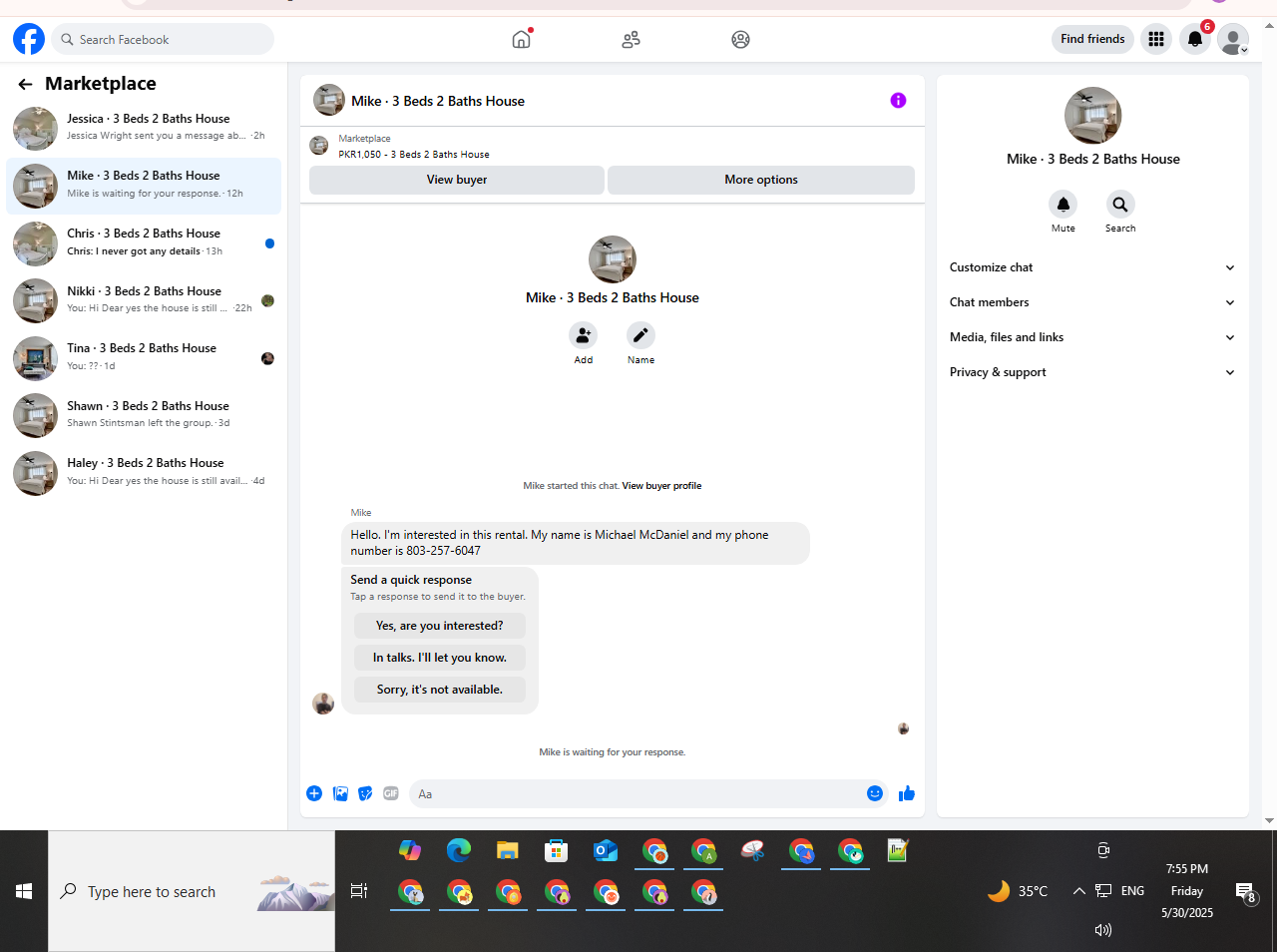Open the apps grid menu icon
The height and width of the screenshot is (952, 1277).
(1156, 39)
